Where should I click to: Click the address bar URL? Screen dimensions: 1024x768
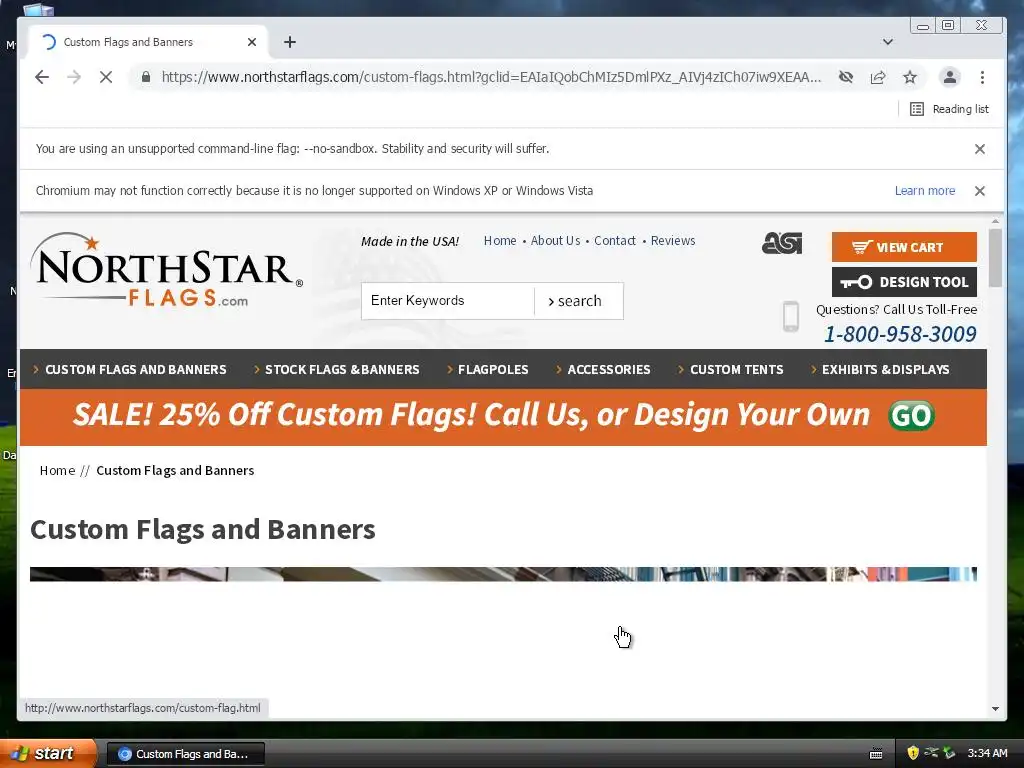pos(491,77)
